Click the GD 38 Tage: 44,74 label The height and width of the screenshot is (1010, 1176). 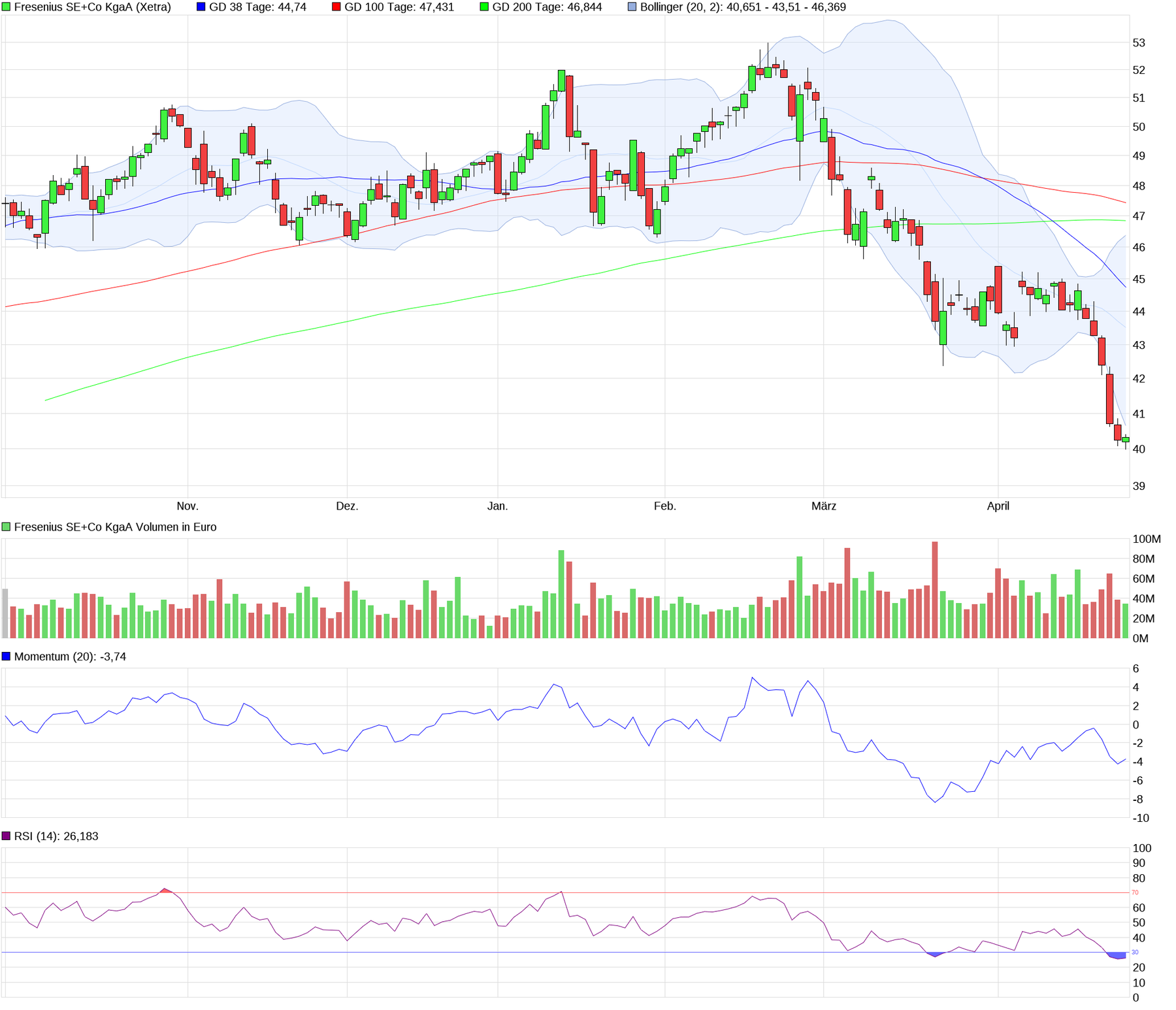257,7
